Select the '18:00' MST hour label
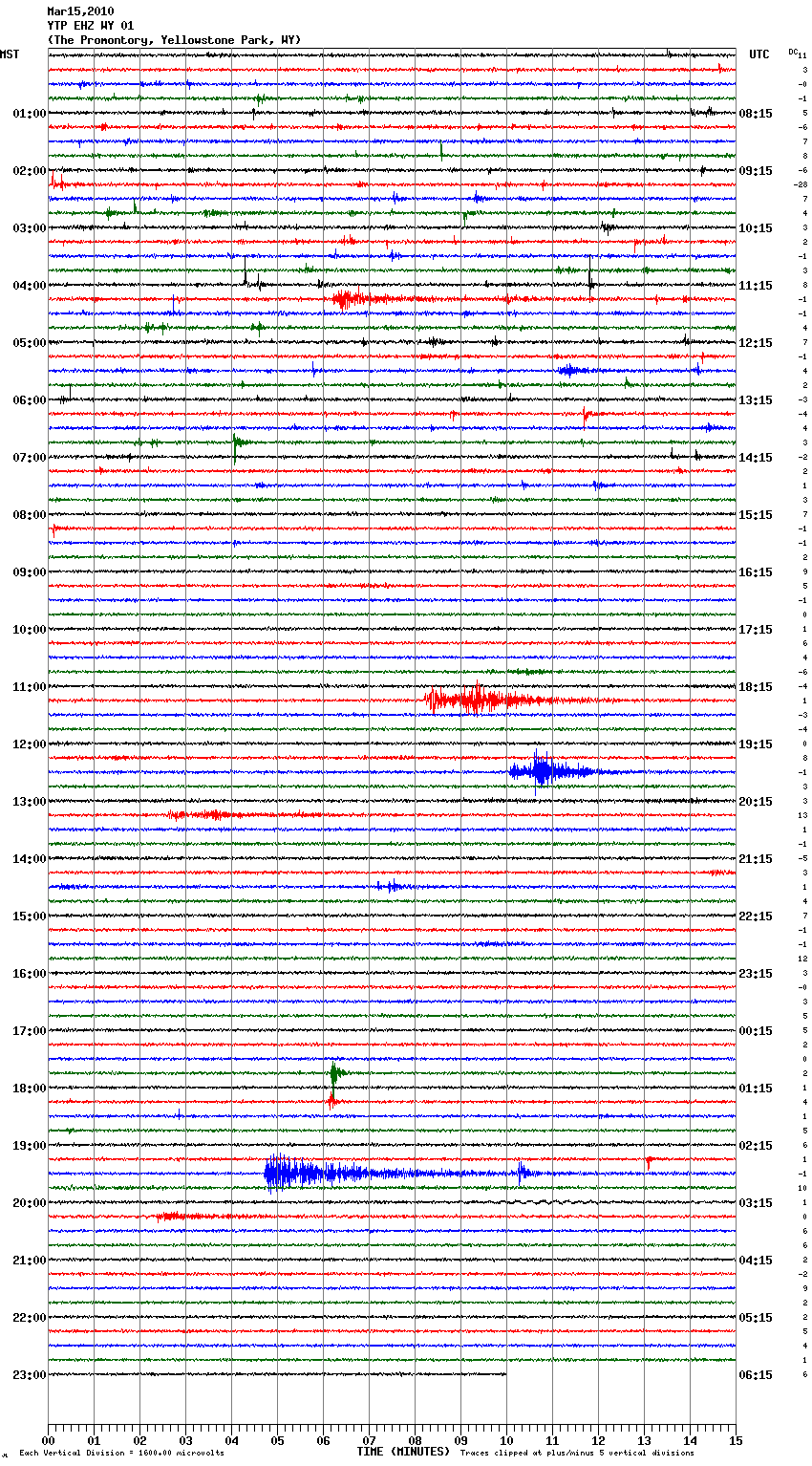The image size is (812, 1466). coord(30,1088)
